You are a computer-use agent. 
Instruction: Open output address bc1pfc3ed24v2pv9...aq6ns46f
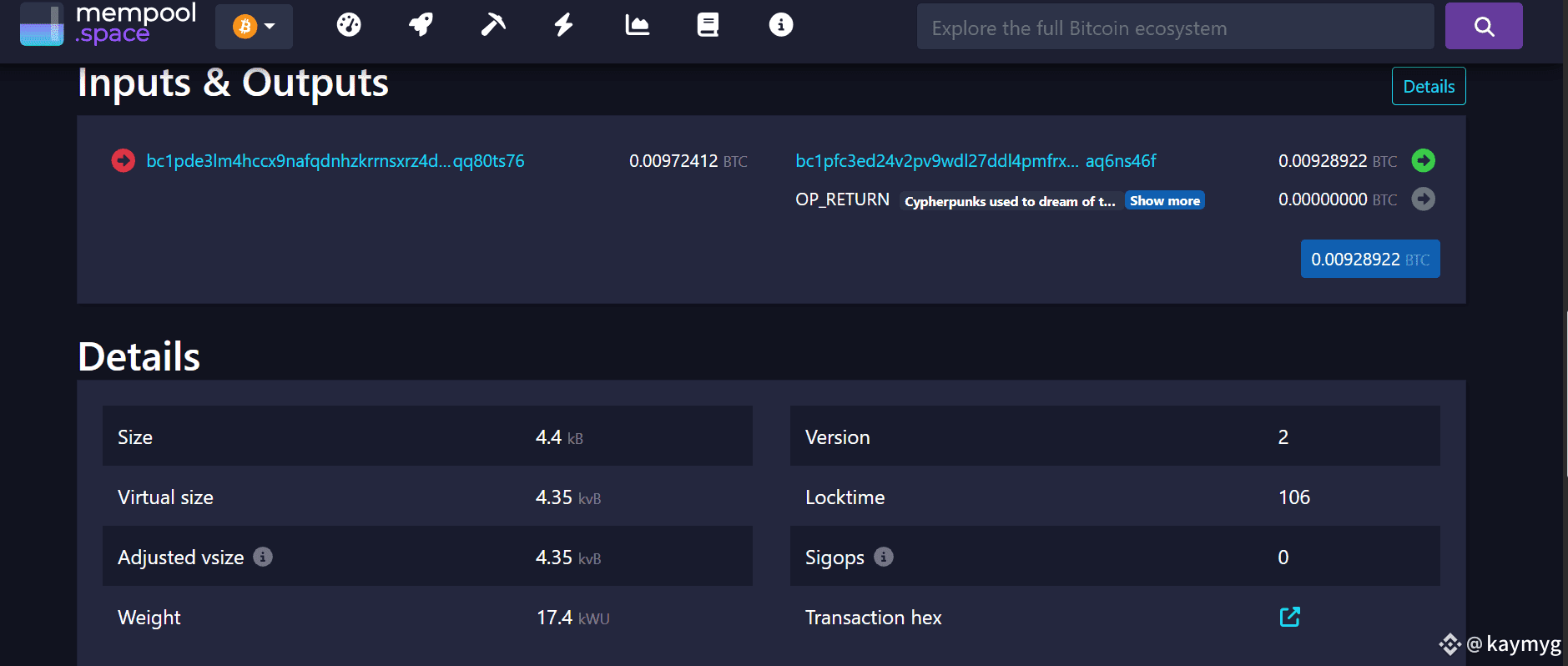tap(975, 161)
